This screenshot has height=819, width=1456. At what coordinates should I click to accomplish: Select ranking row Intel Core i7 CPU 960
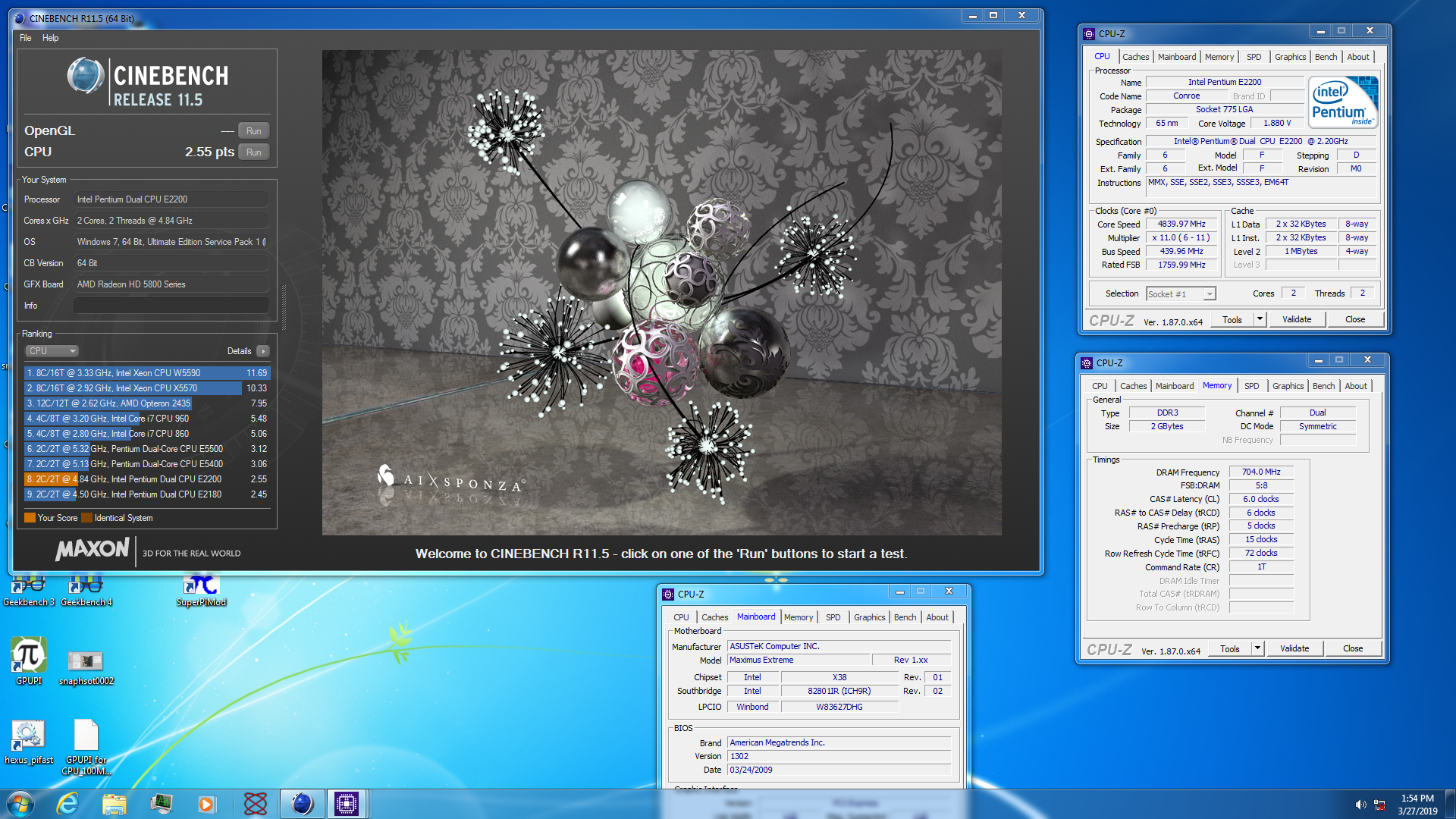[x=147, y=419]
